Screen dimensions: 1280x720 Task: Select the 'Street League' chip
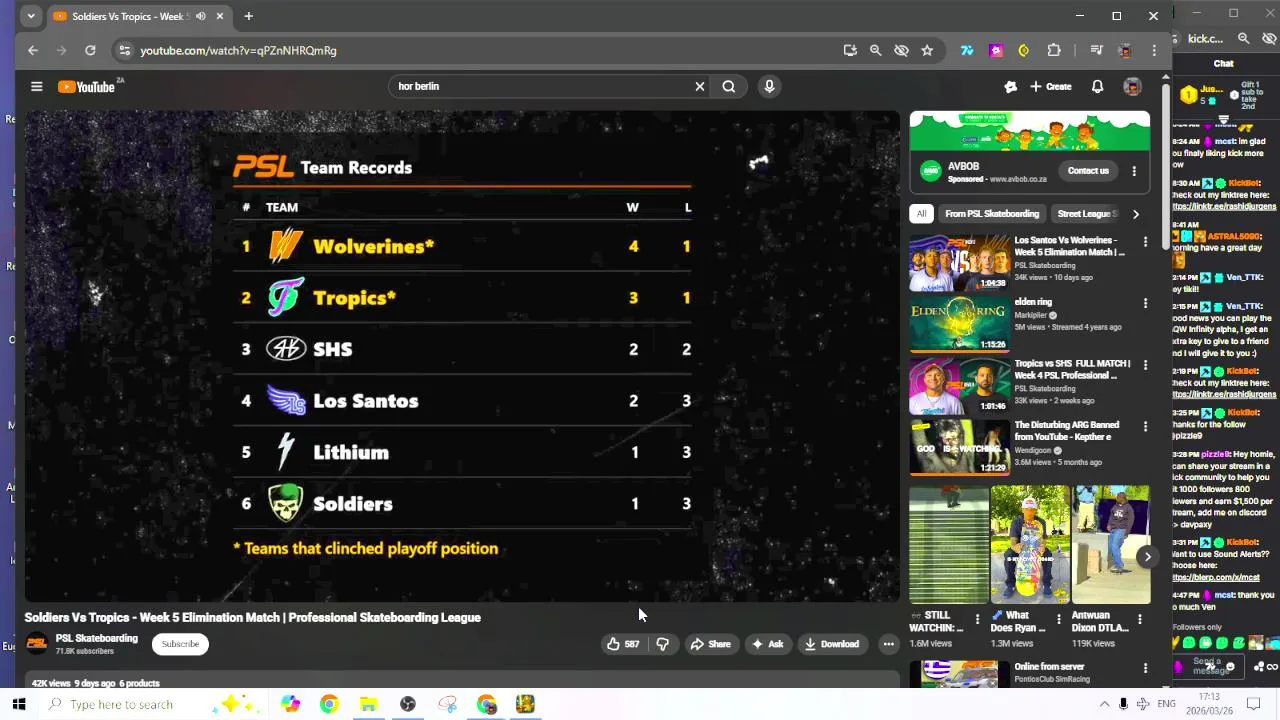point(1086,214)
